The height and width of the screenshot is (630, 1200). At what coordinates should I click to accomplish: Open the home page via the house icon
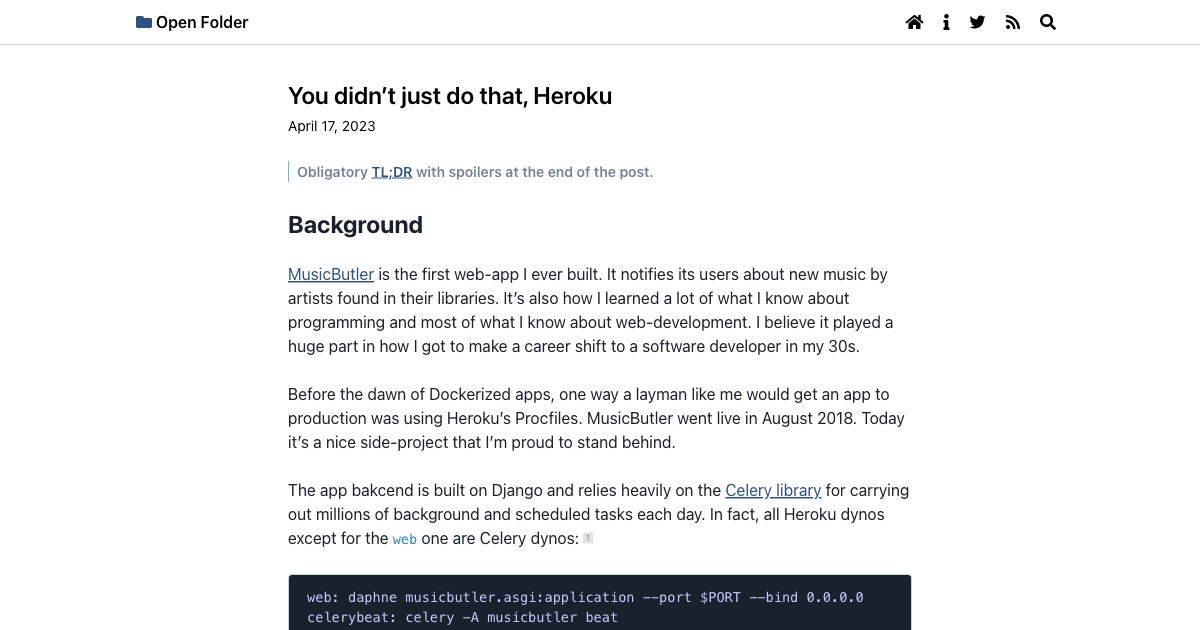914,22
